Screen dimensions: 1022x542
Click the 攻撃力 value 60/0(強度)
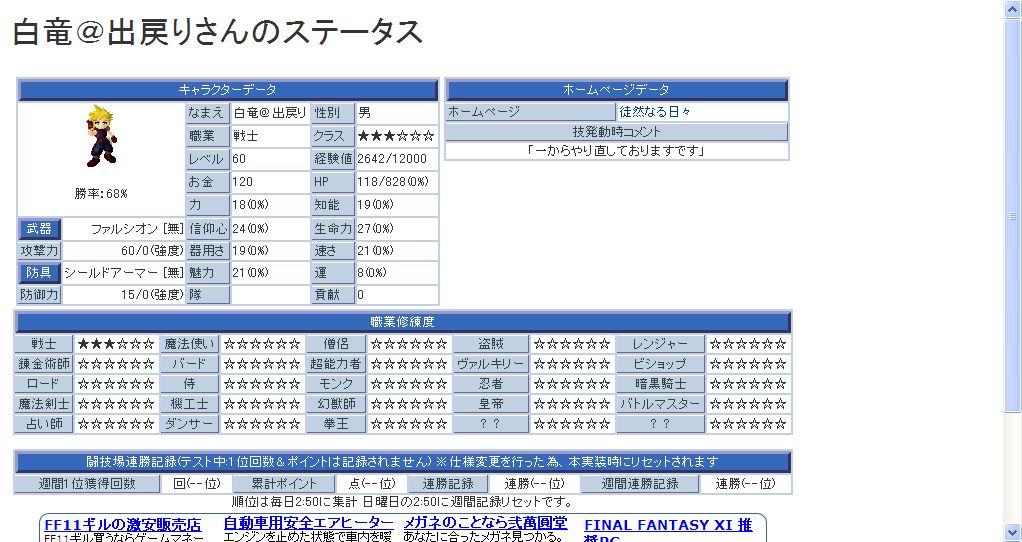click(x=153, y=251)
